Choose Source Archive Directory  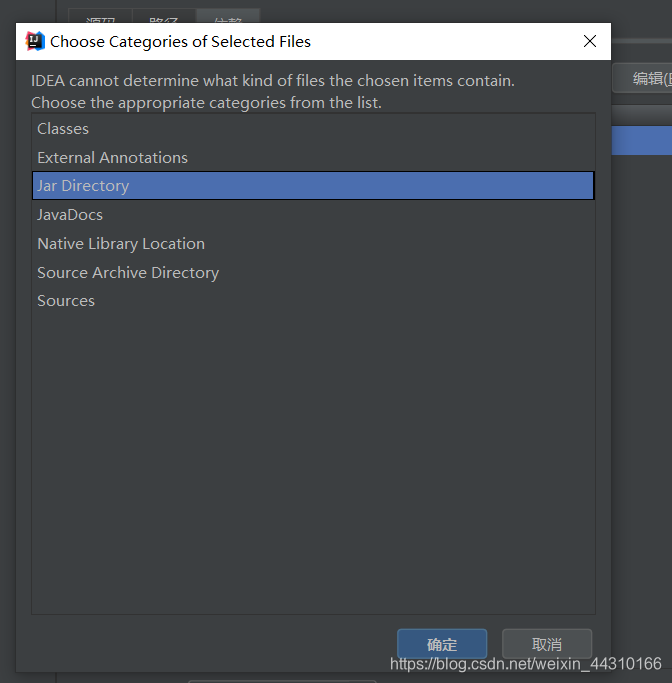[313, 273]
